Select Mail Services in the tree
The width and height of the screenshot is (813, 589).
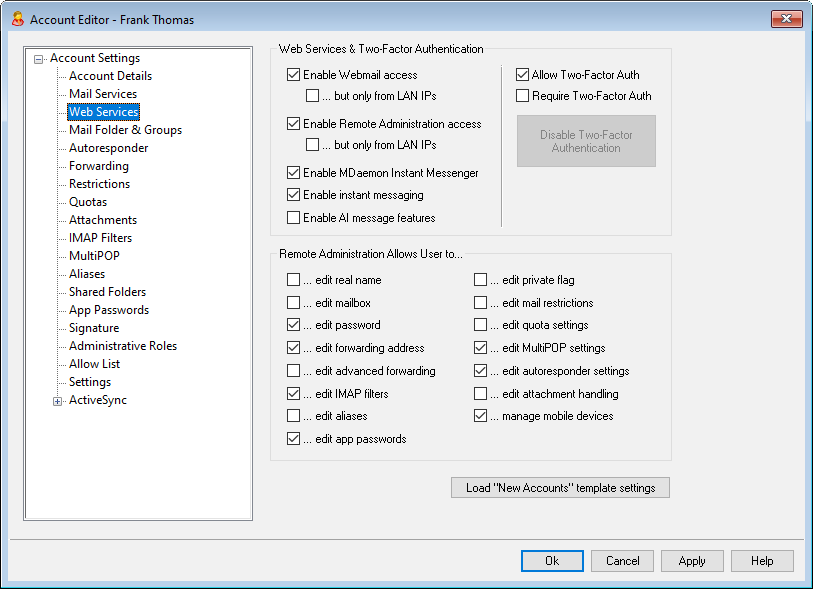(x=102, y=94)
